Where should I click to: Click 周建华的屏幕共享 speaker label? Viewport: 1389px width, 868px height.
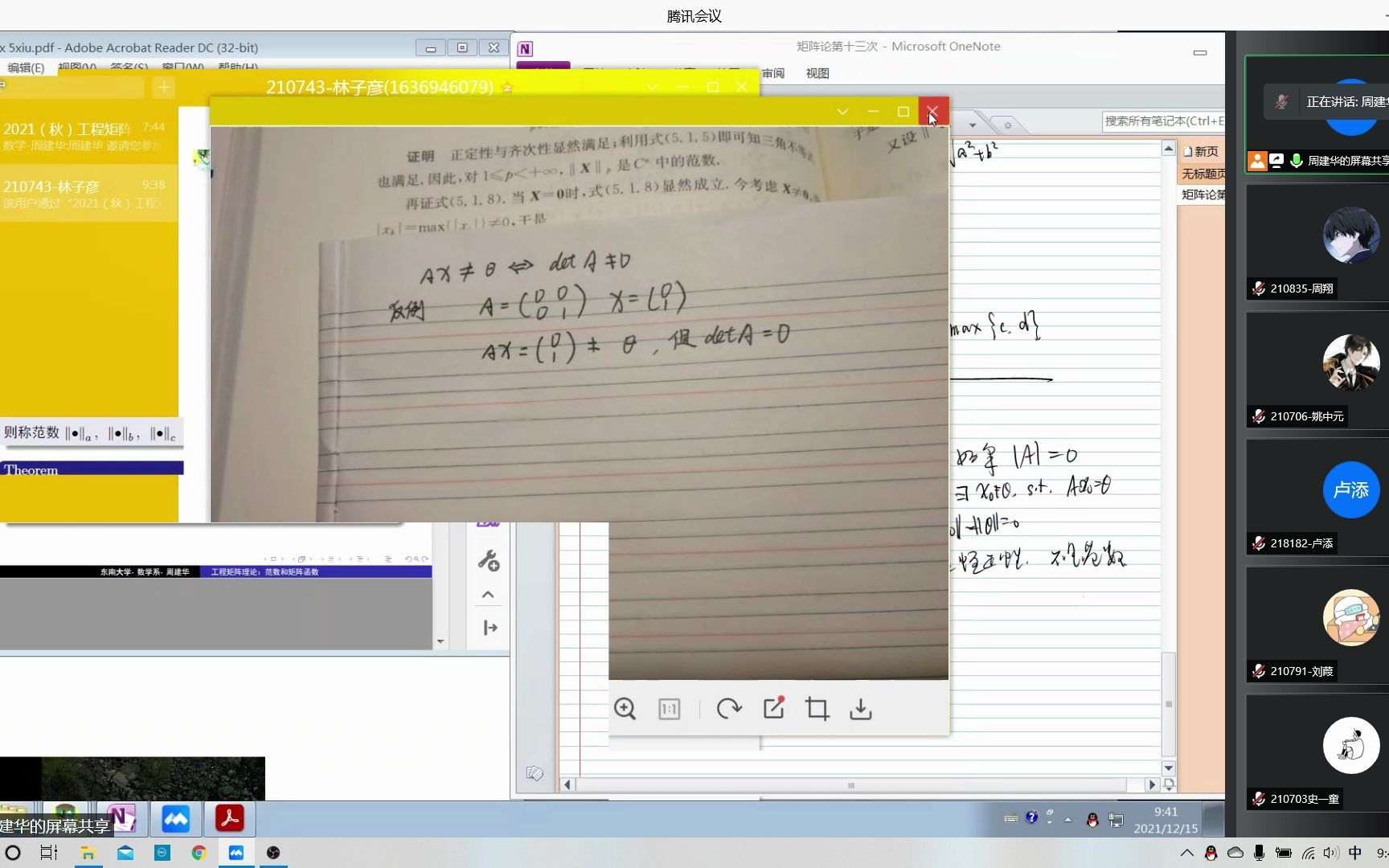1347,161
